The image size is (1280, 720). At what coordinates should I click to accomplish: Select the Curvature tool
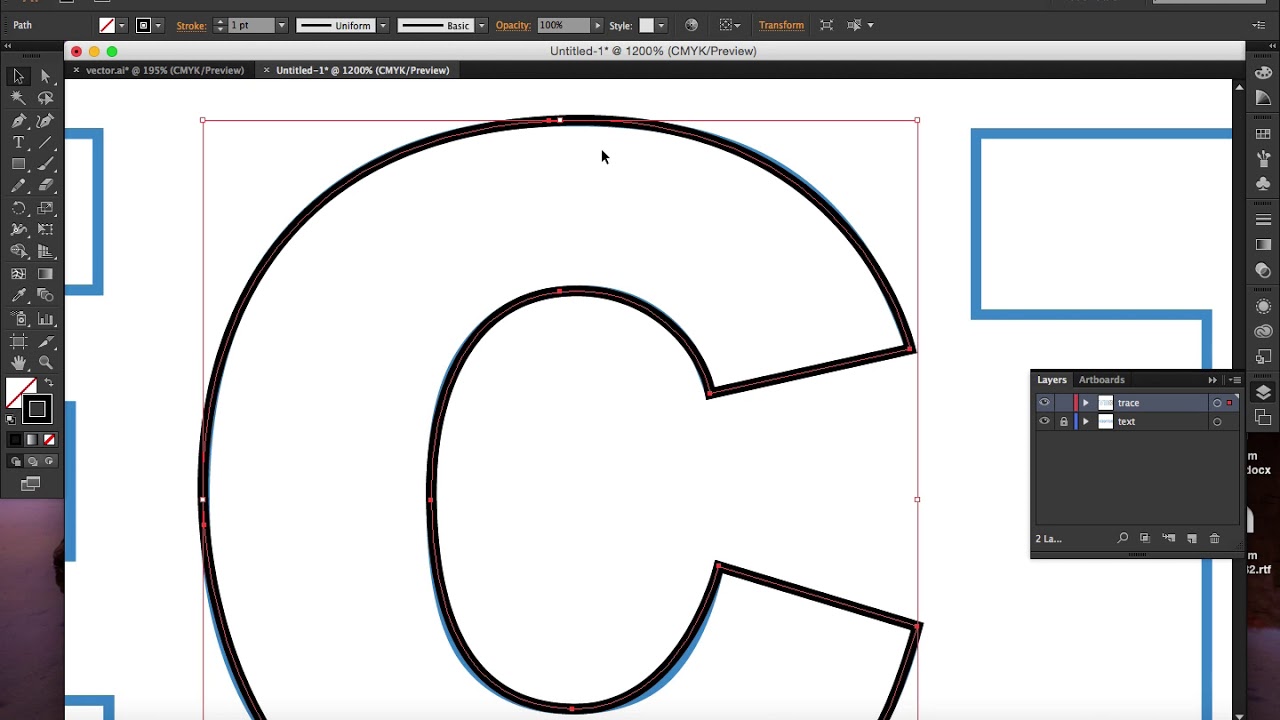point(45,120)
